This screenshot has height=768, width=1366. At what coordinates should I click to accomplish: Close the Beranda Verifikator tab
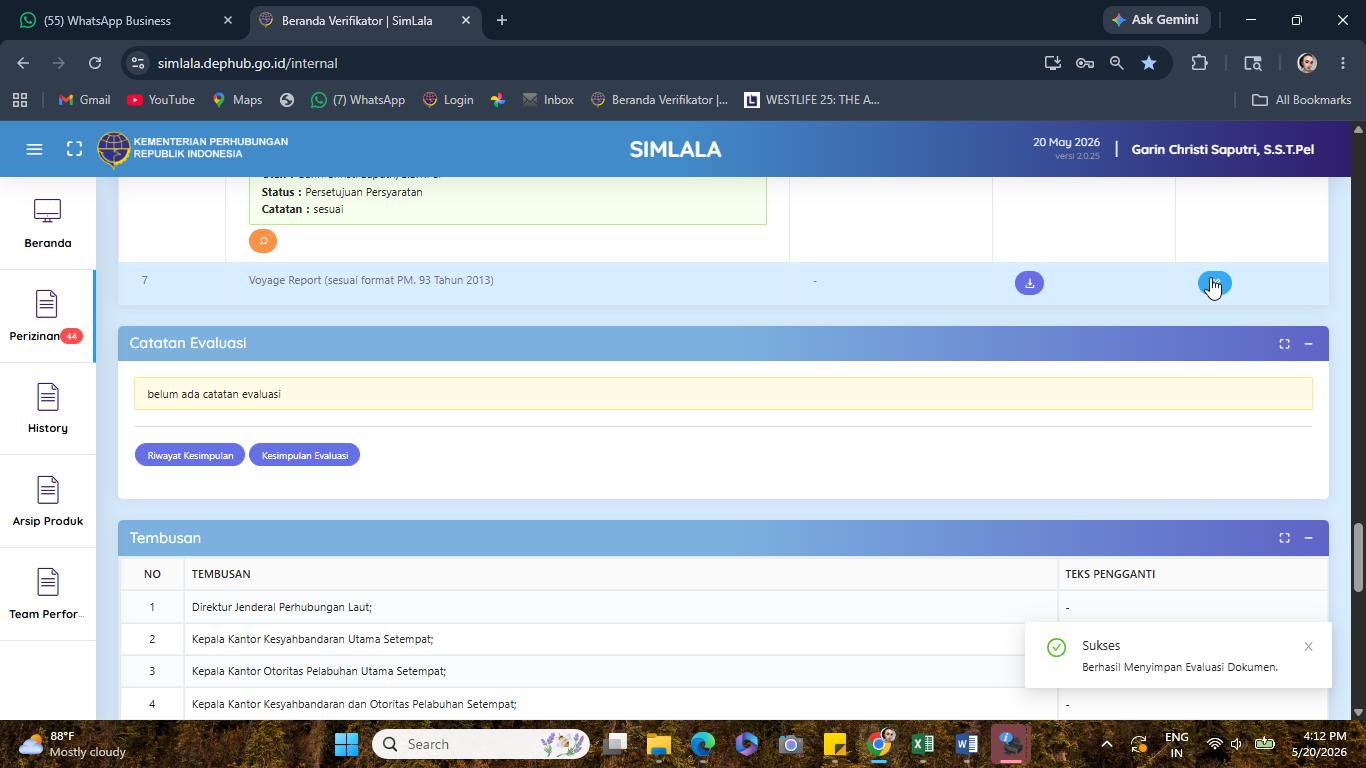coord(465,20)
